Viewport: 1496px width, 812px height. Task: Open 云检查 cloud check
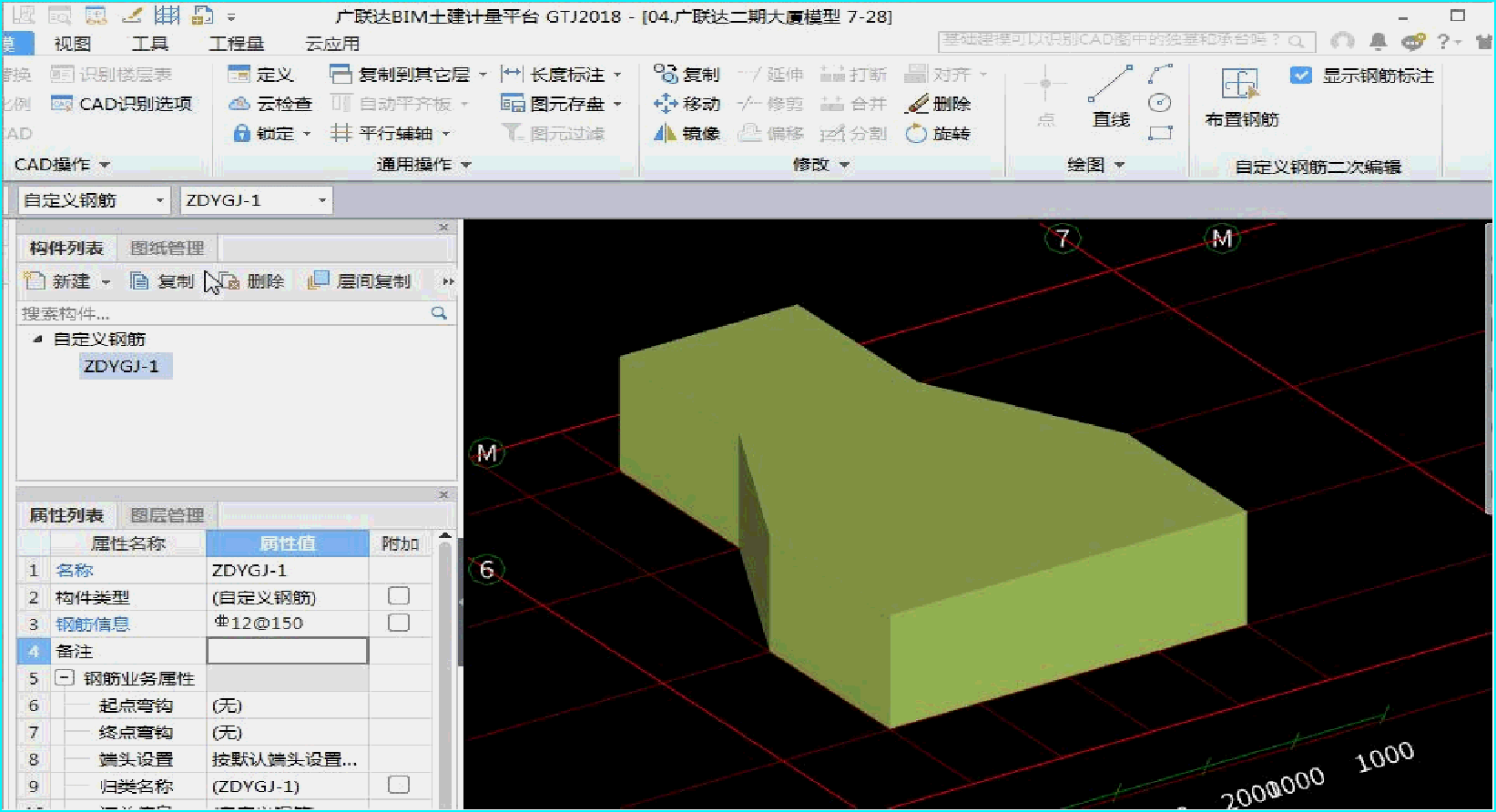pyautogui.click(x=270, y=104)
